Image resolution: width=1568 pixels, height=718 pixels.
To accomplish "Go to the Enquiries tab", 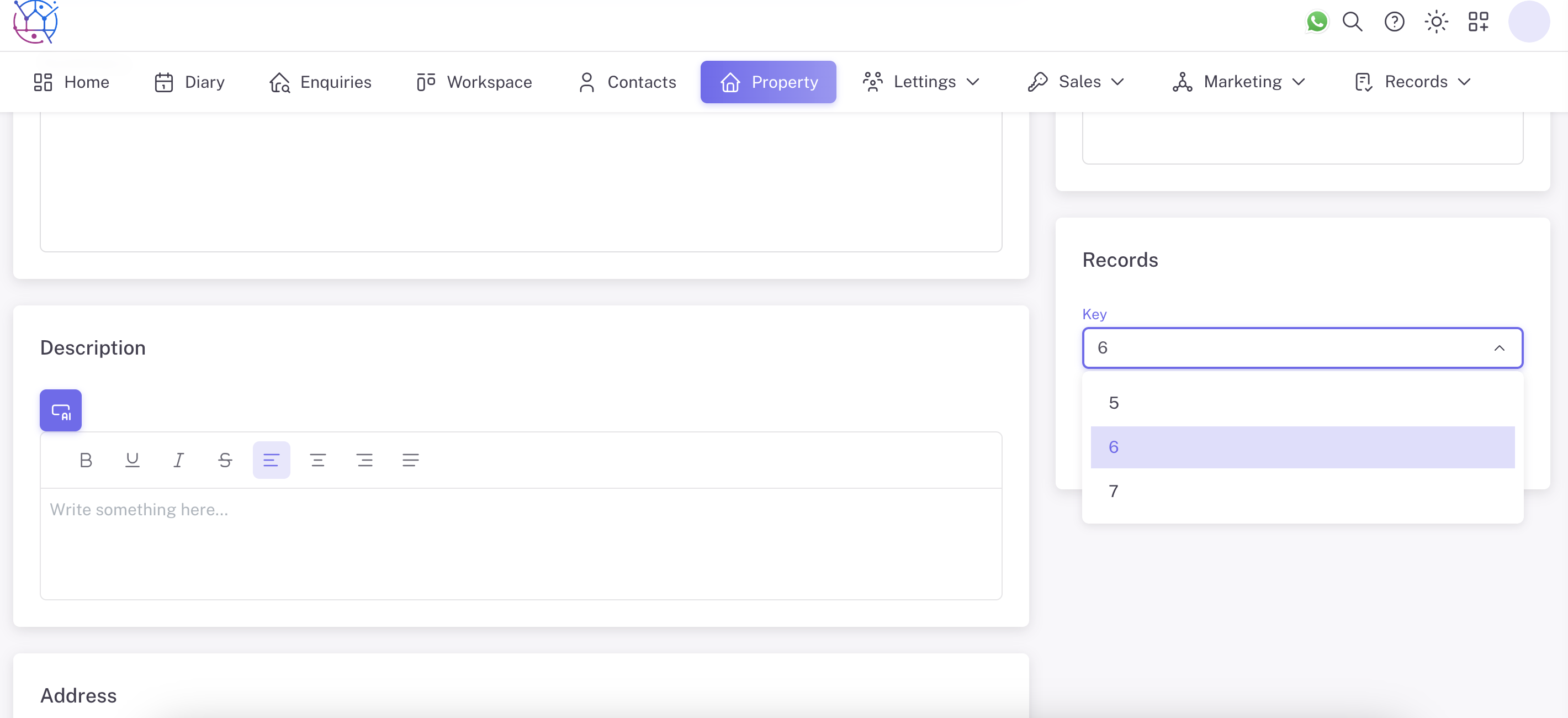I will (x=321, y=82).
